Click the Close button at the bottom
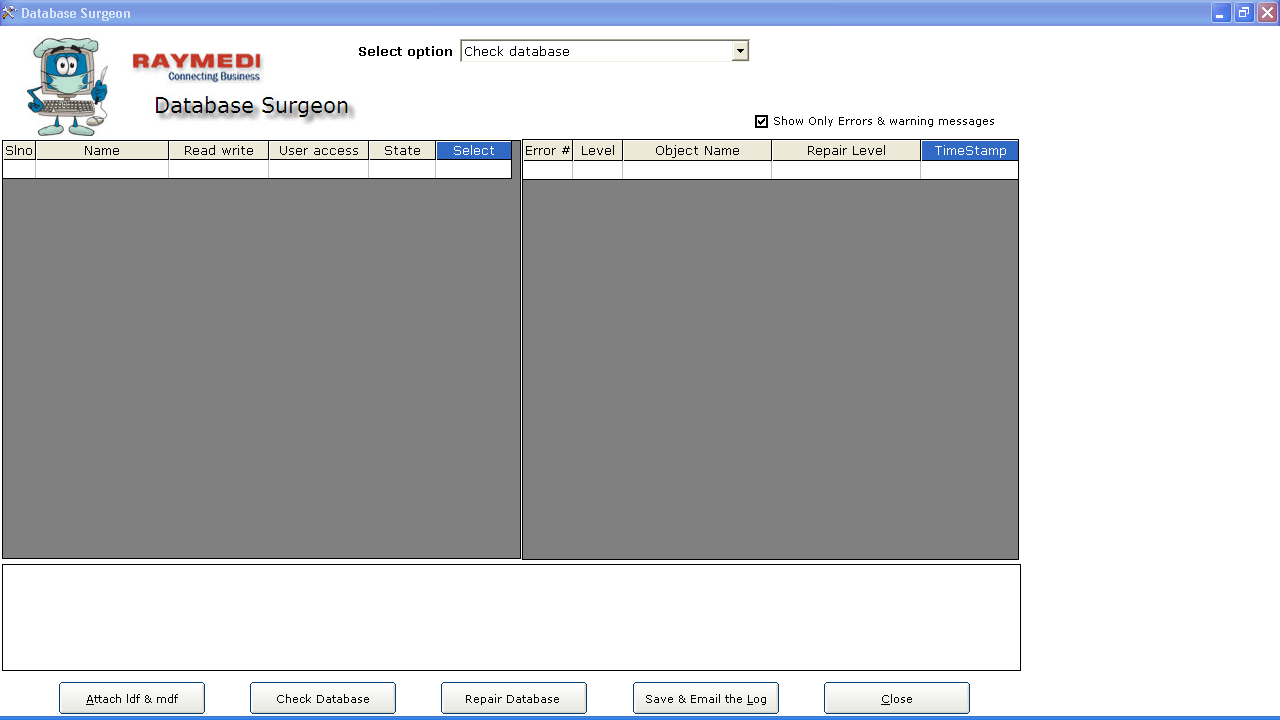This screenshot has height=720, width=1280. [x=897, y=699]
